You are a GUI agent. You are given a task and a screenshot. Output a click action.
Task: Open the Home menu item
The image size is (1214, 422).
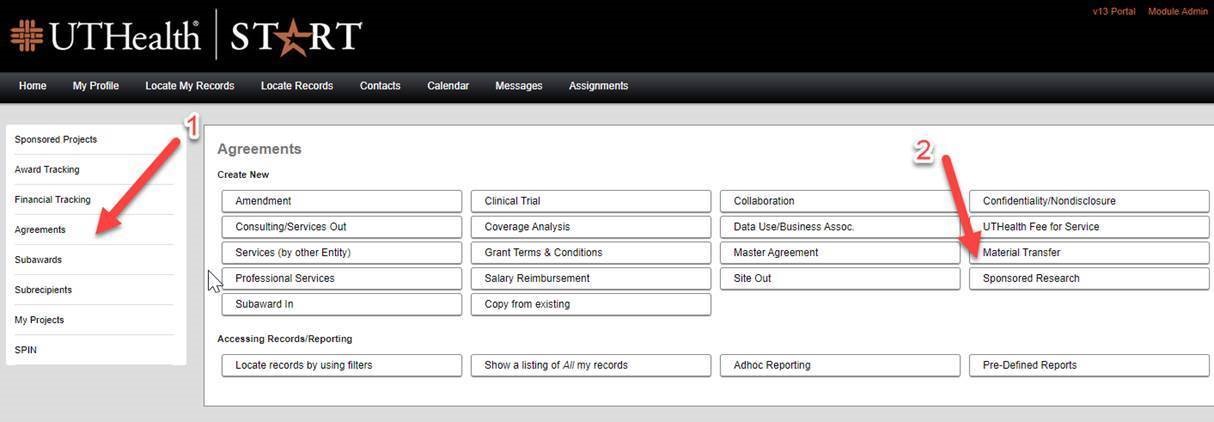point(33,86)
